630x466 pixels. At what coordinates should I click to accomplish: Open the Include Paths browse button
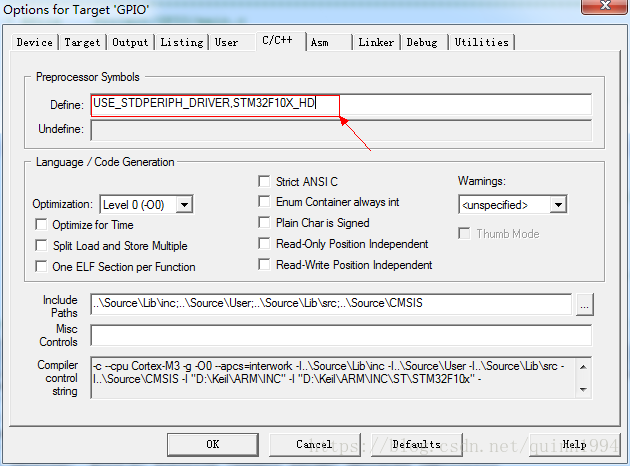[x=585, y=305]
